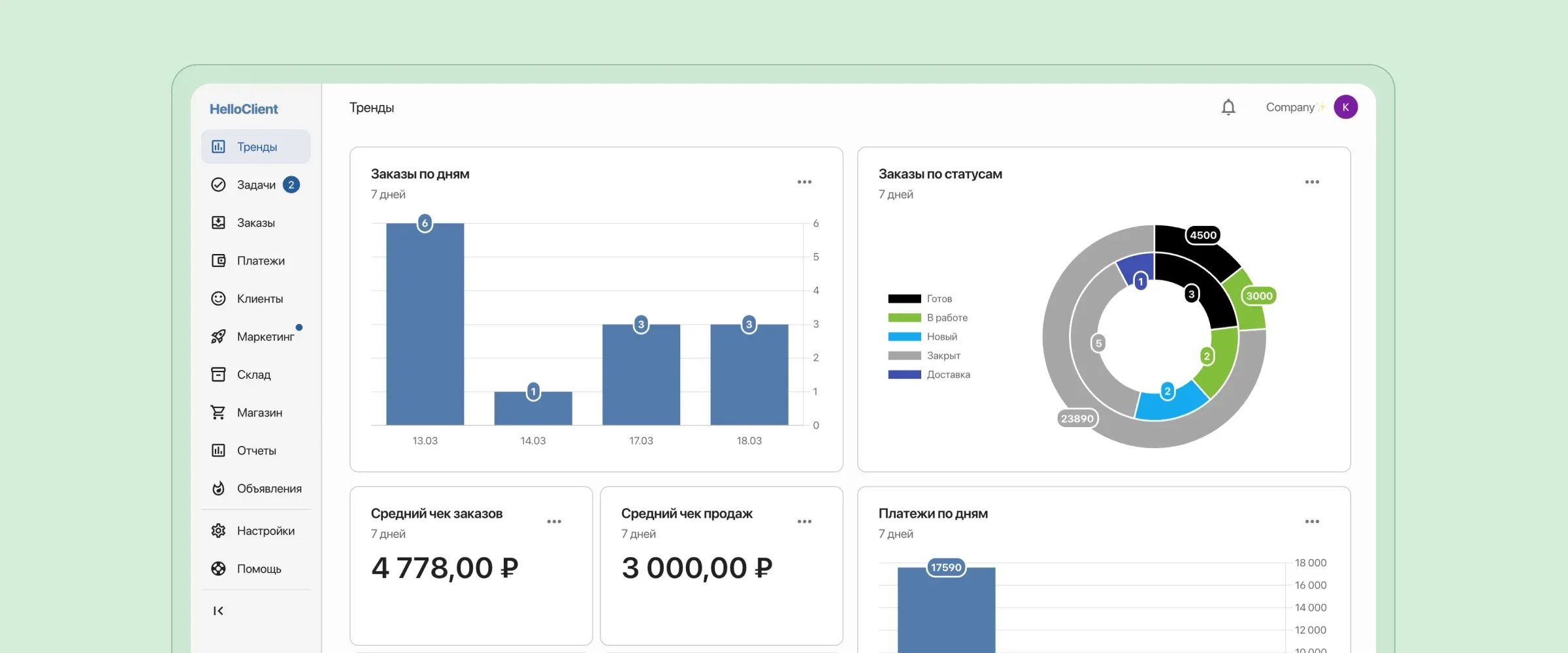Open the Задачи section icon in sidebar
Viewport: 1568px width, 653px height.
click(x=219, y=185)
